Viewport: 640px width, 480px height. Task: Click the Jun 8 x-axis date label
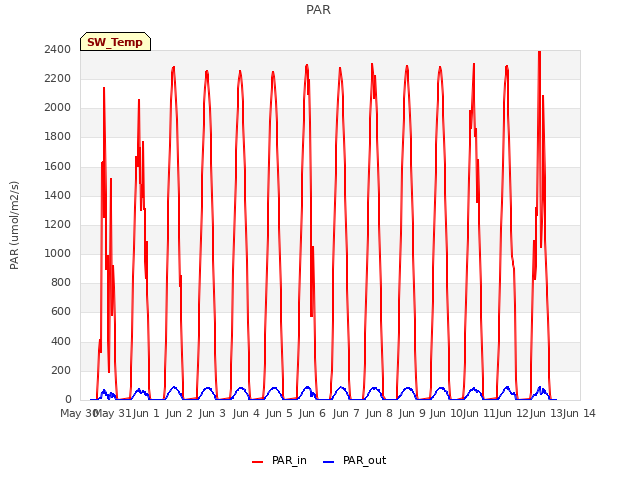(x=379, y=413)
